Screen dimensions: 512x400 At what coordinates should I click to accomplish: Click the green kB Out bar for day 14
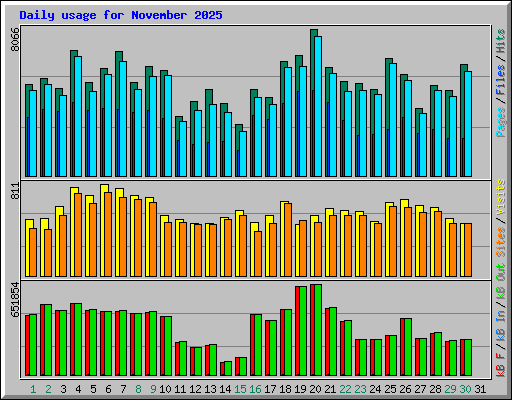(x=228, y=369)
